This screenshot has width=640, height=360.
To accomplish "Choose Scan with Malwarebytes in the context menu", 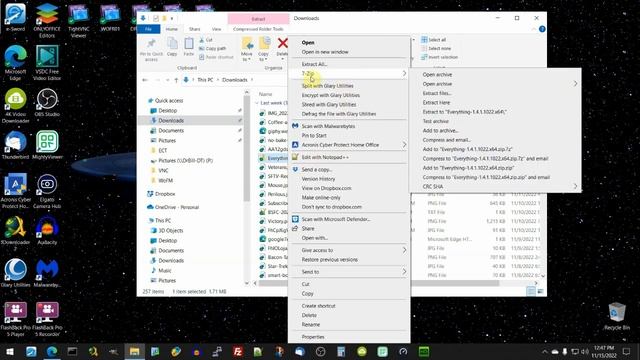I will point(349,126).
